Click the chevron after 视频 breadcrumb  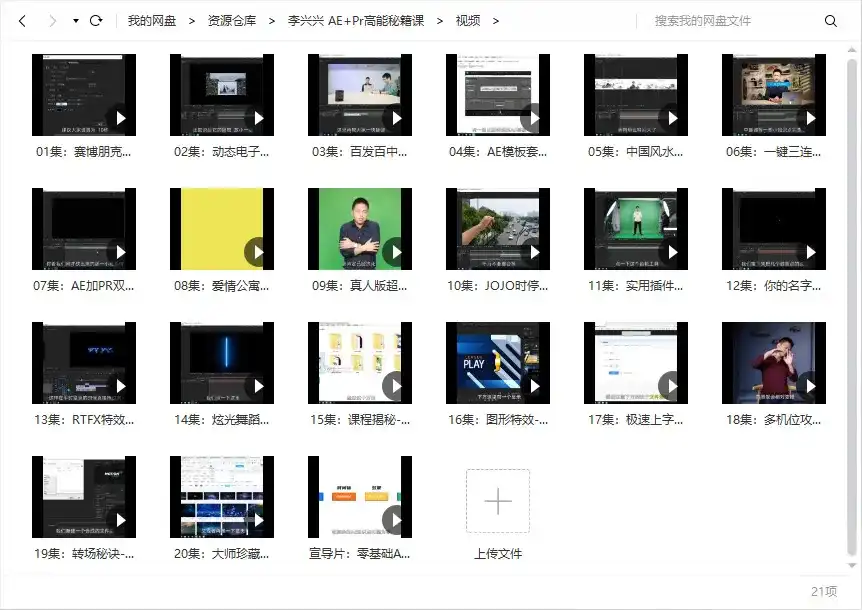(496, 20)
